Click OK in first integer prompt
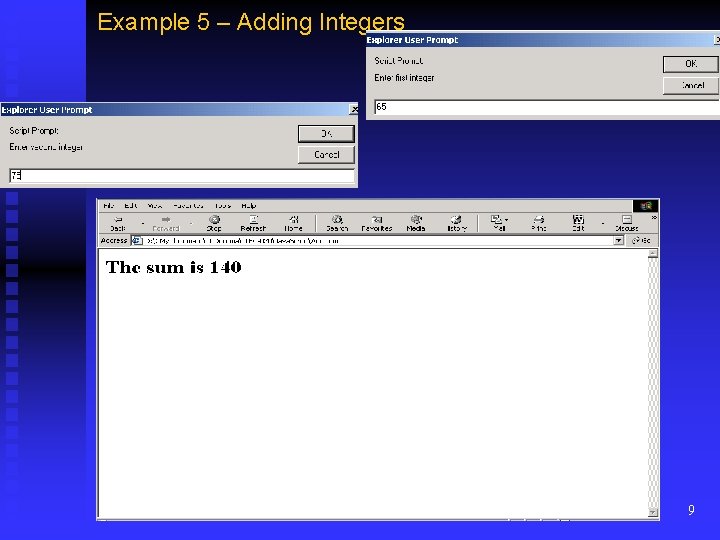The image size is (720, 540). click(690, 64)
